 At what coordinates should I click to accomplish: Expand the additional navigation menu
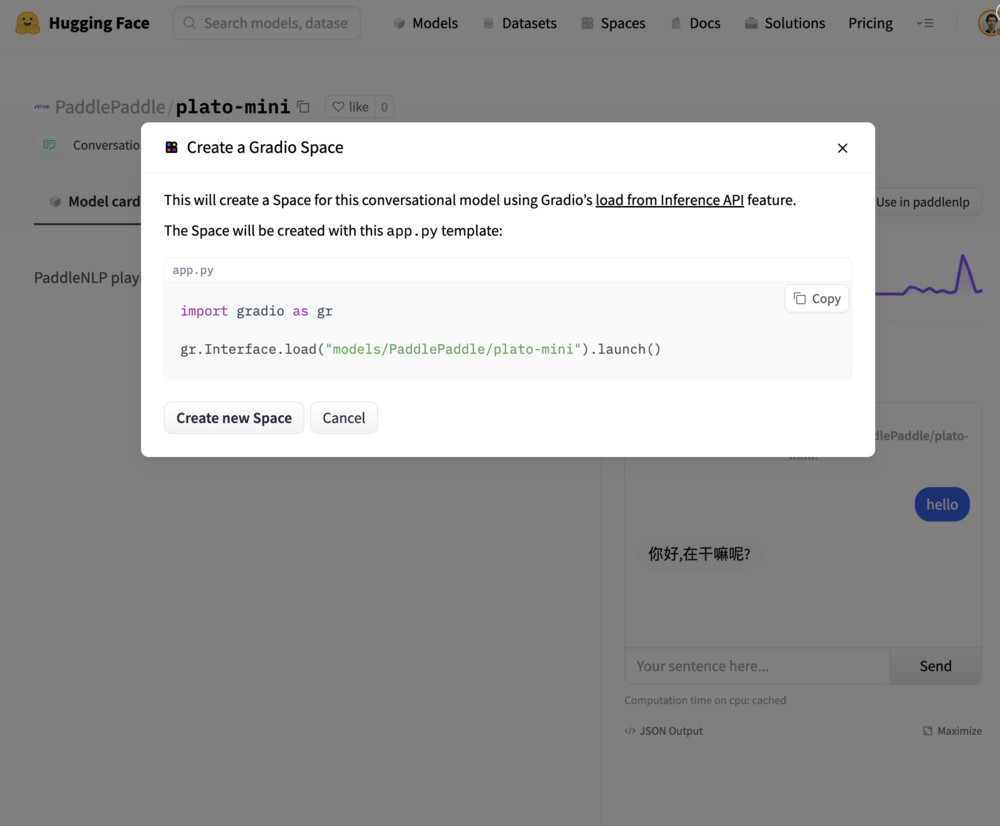925,23
